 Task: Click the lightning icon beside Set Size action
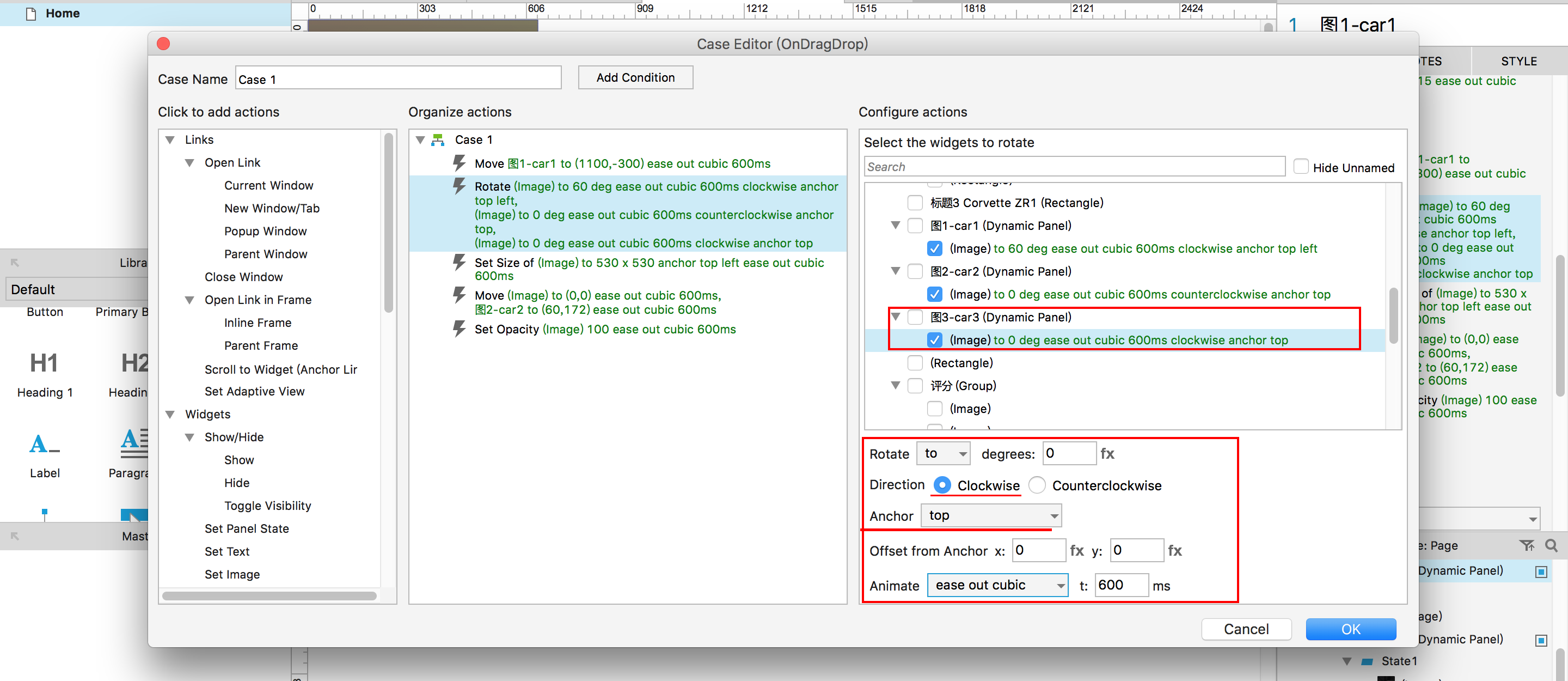click(459, 263)
